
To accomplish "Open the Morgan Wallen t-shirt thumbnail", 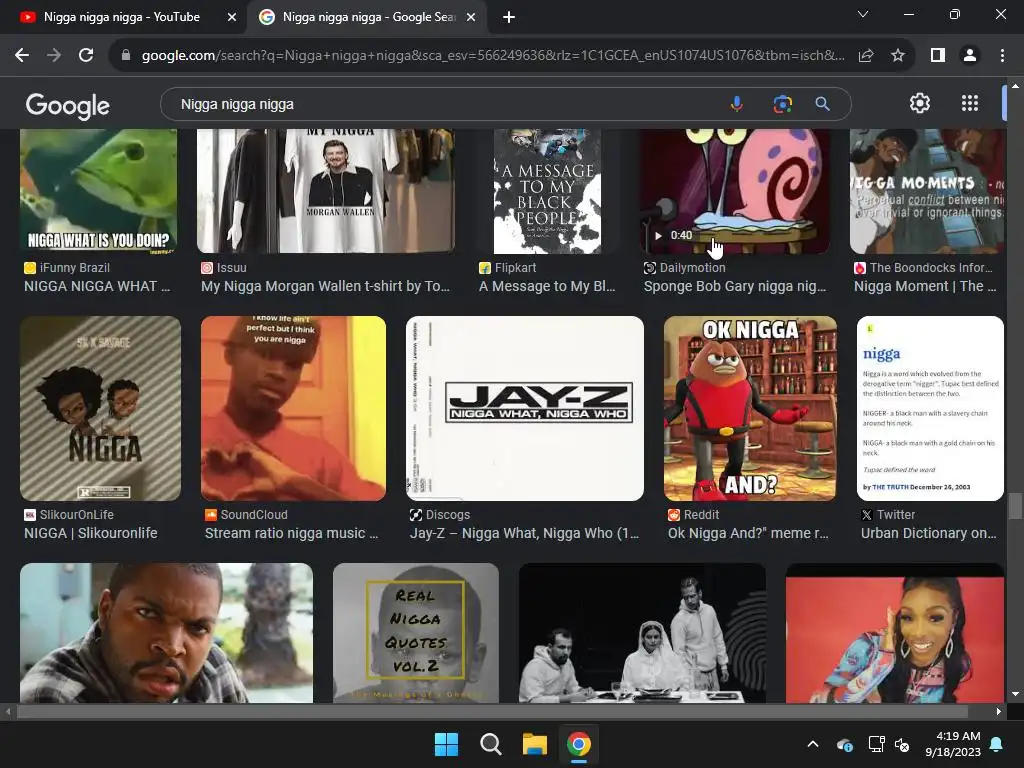I will pyautogui.click(x=326, y=191).
